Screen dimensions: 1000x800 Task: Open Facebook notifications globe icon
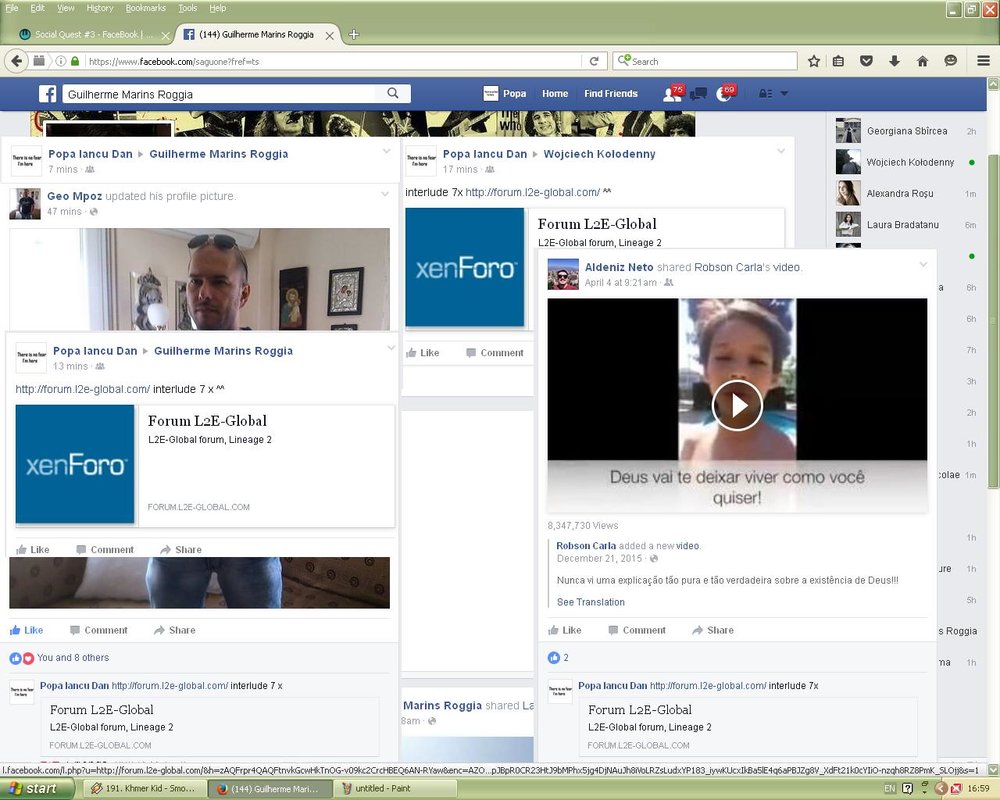click(x=725, y=94)
